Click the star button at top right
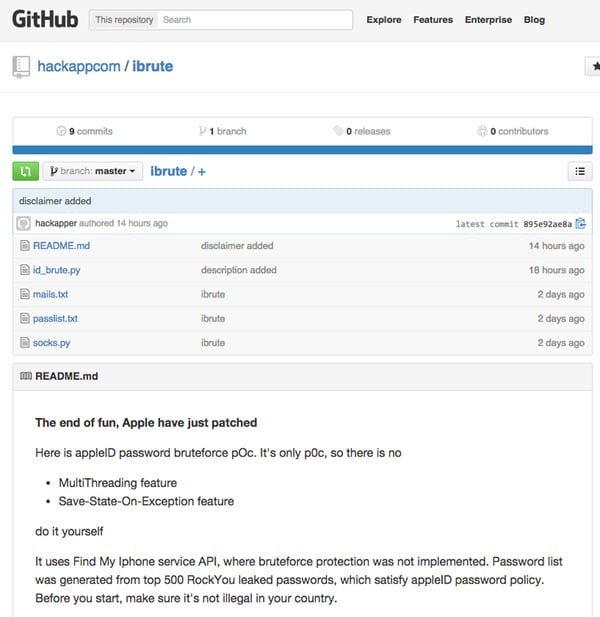Viewport: 600px width, 617px height. (x=593, y=67)
